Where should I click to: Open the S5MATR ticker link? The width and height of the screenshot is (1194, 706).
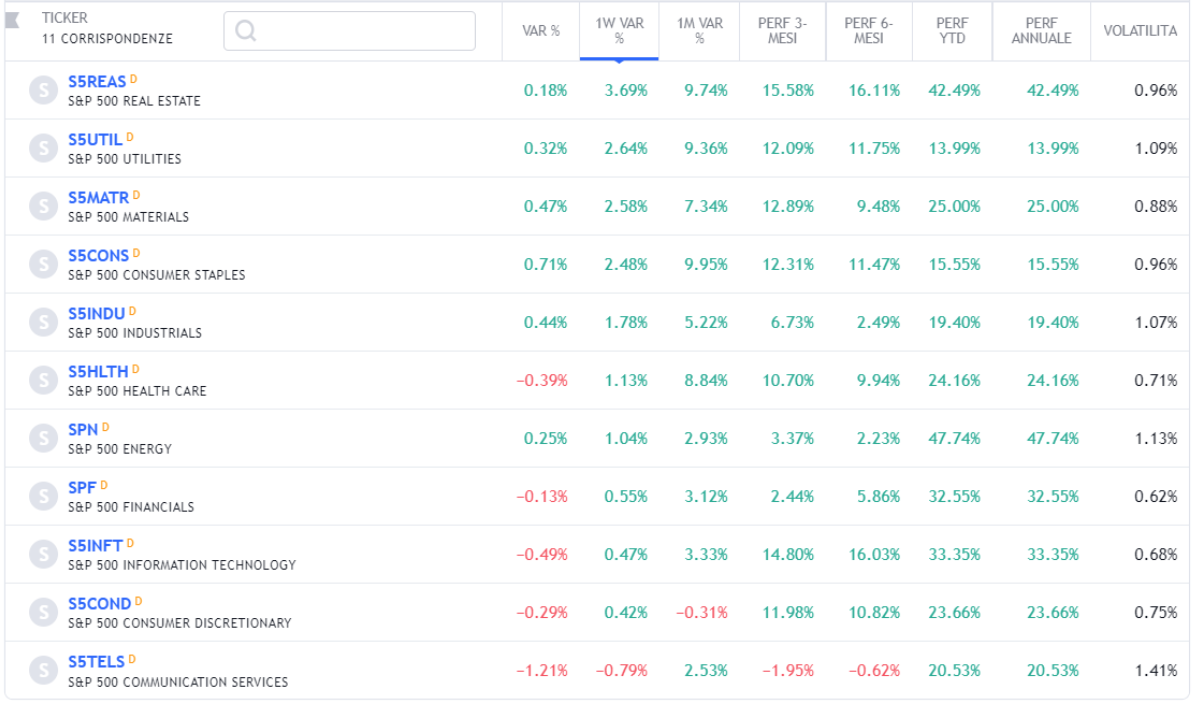pos(98,198)
